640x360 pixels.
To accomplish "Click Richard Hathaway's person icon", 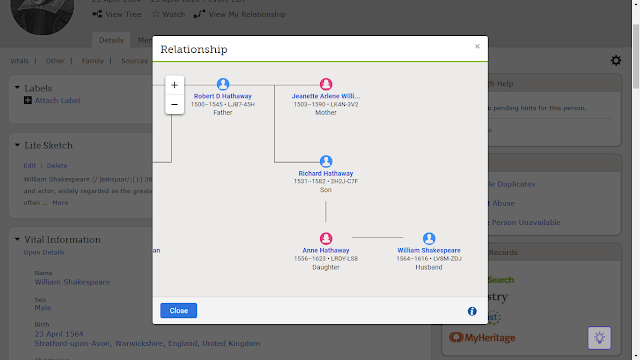I will [326, 161].
